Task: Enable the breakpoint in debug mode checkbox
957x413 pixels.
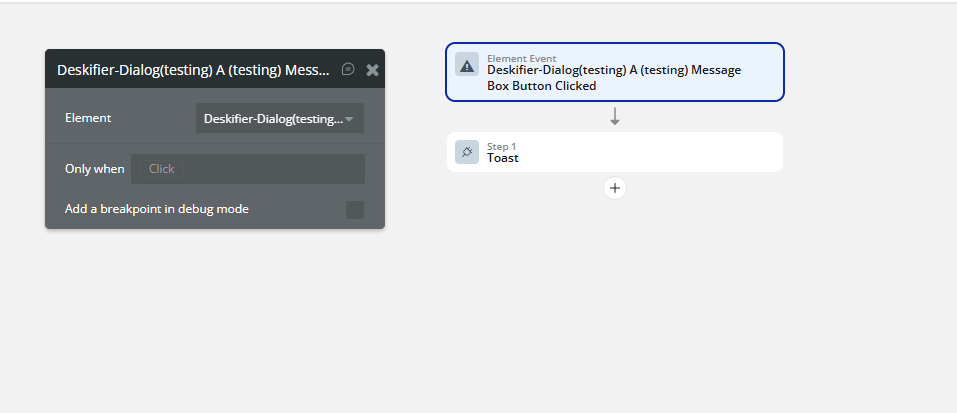Action: pyautogui.click(x=355, y=209)
